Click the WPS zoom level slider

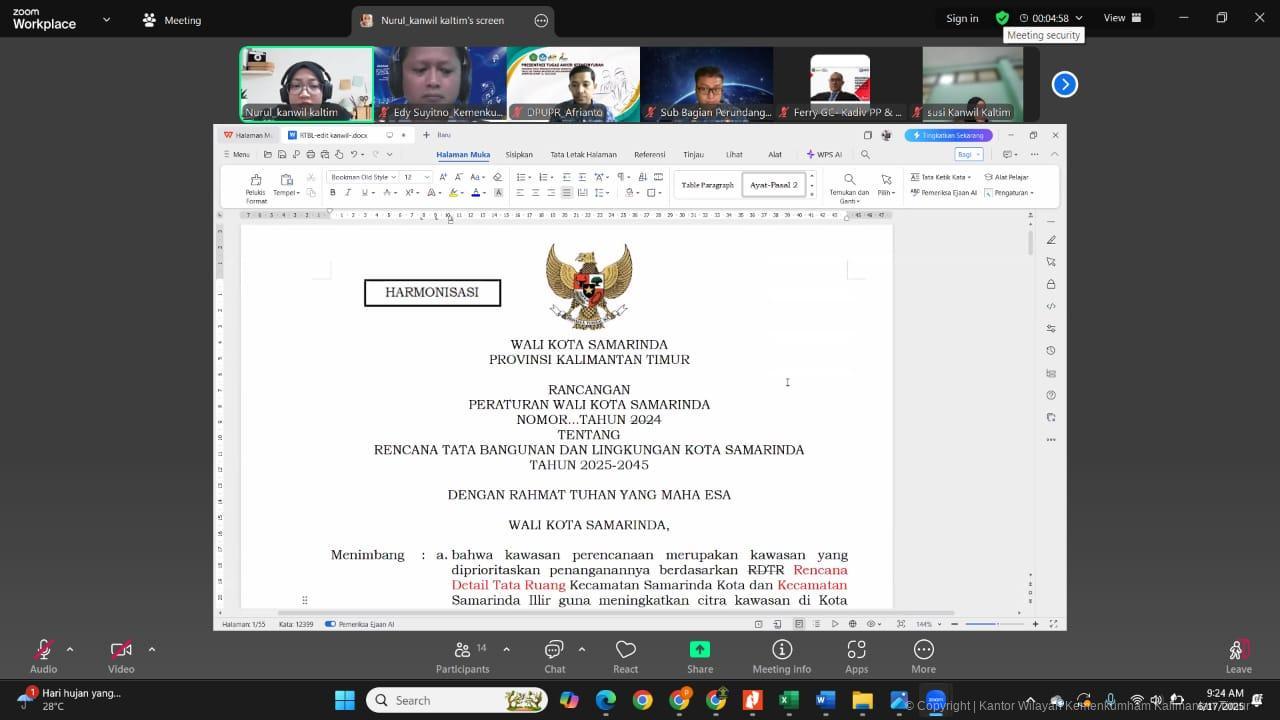994,624
